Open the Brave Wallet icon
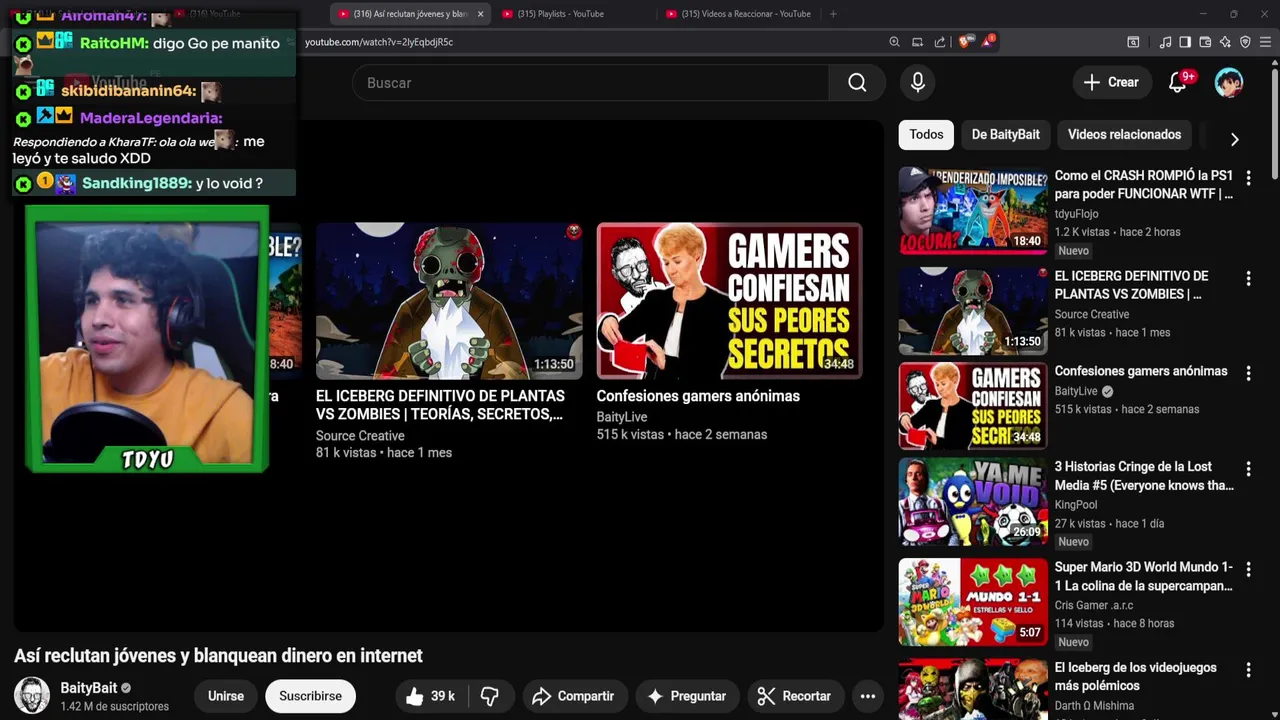 [1205, 42]
